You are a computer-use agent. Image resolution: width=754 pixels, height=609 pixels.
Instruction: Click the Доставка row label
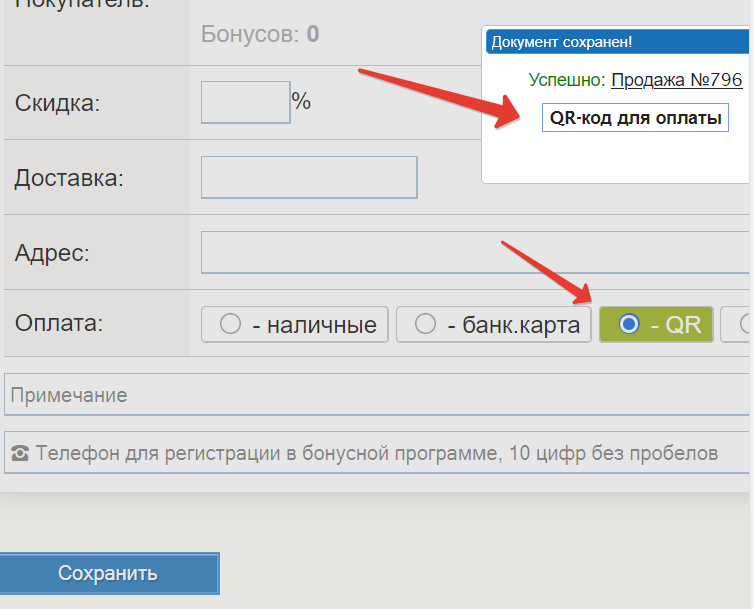68,179
